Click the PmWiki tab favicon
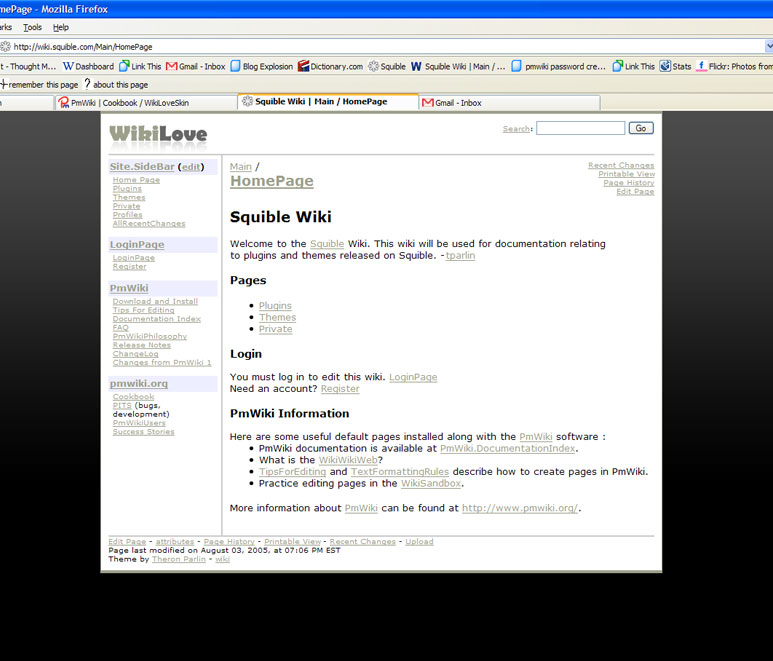This screenshot has width=773, height=661. point(64,103)
